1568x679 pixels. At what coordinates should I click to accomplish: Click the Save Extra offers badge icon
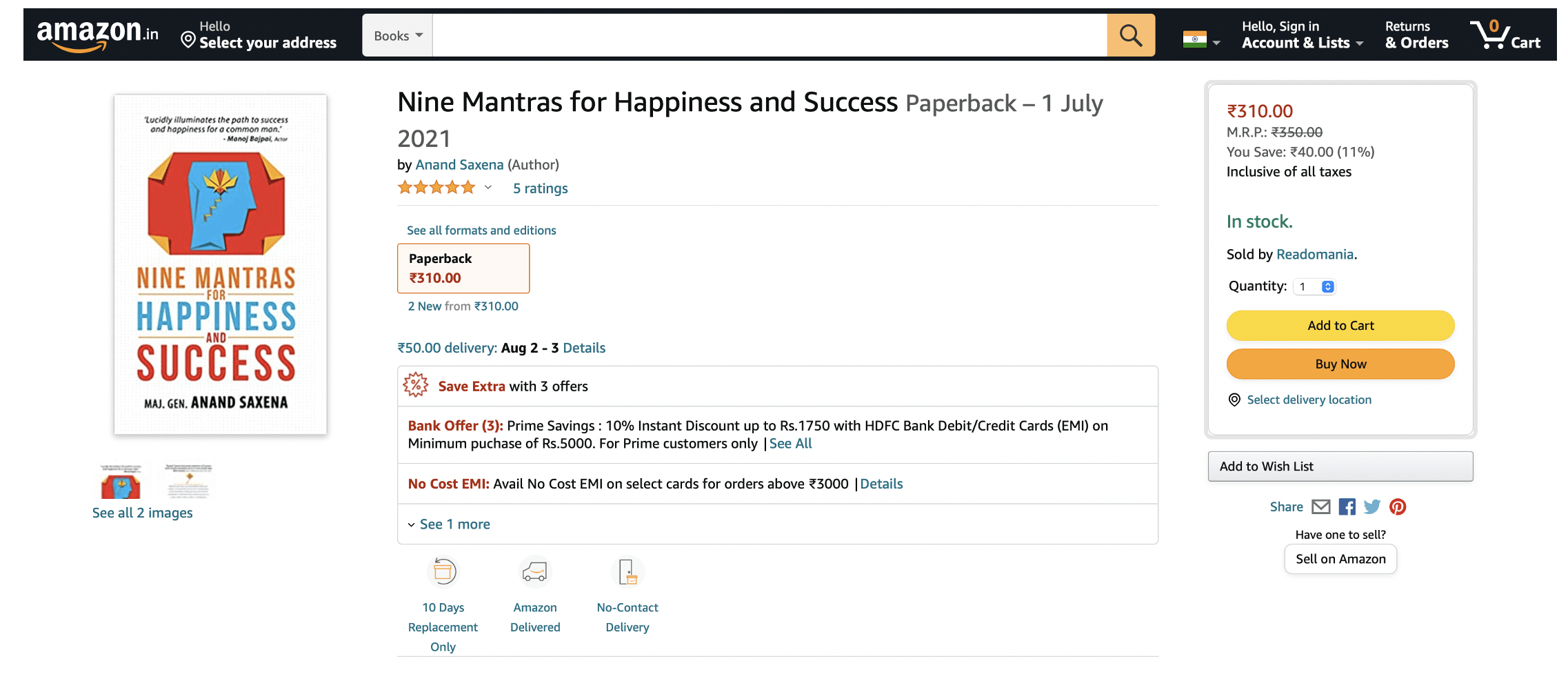[x=416, y=385]
